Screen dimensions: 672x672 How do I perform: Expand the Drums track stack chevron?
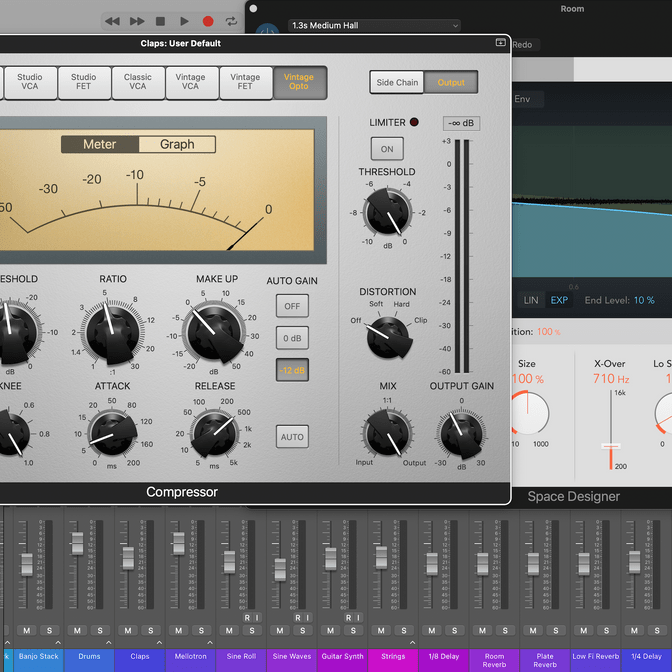pyautogui.click(x=108, y=642)
